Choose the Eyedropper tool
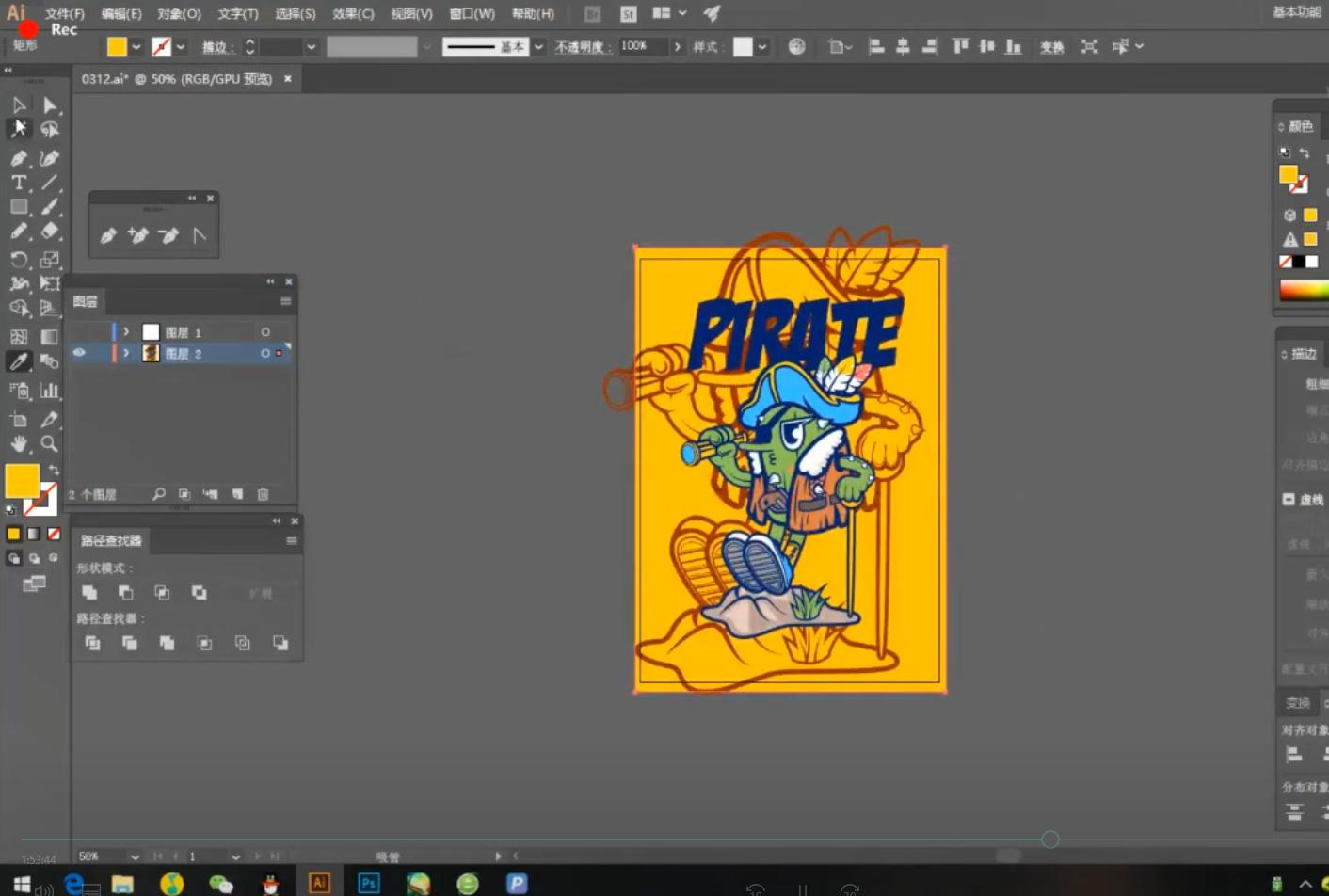 point(19,361)
